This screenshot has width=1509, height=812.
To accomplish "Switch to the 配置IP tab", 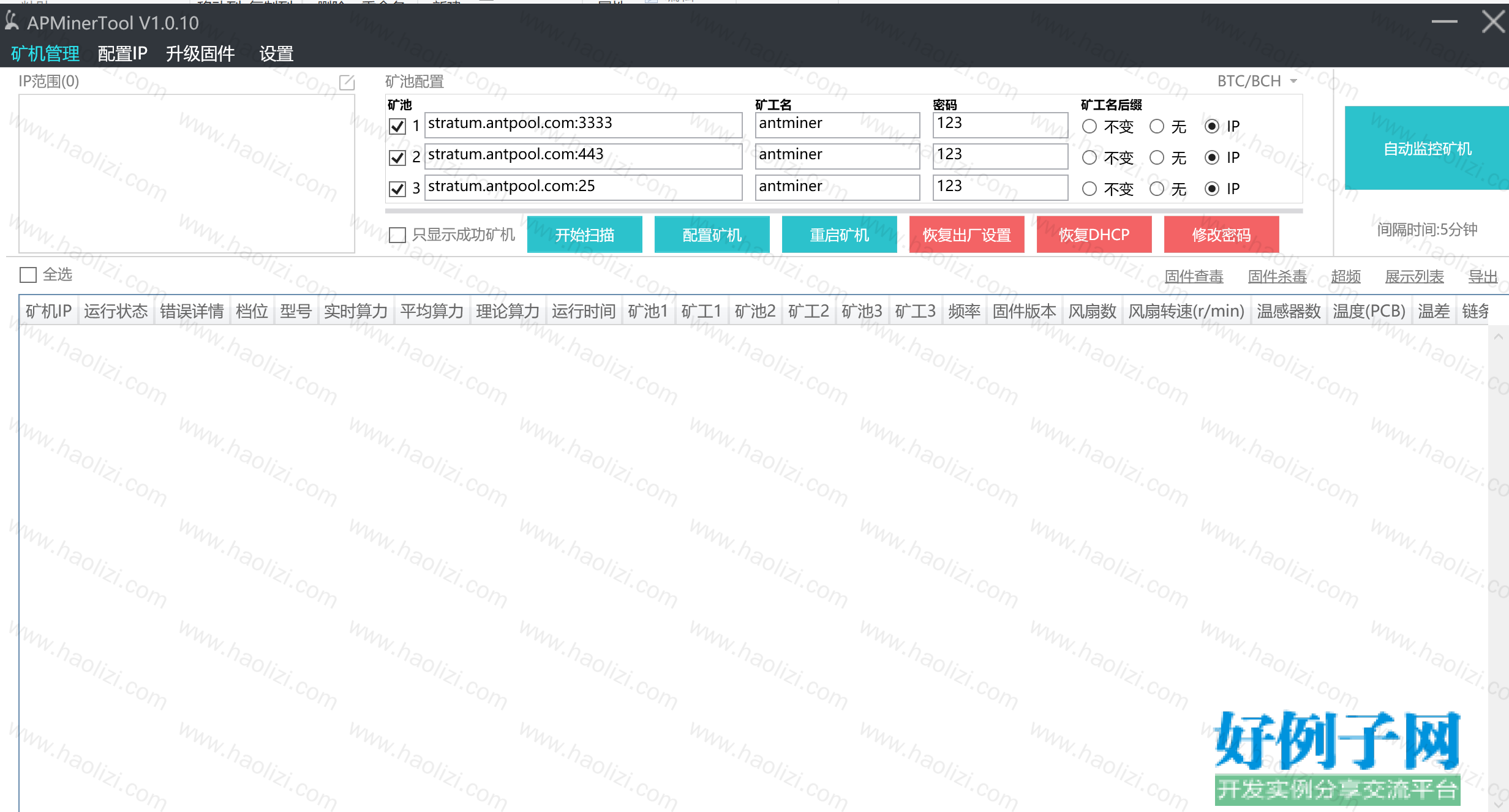I will (122, 54).
